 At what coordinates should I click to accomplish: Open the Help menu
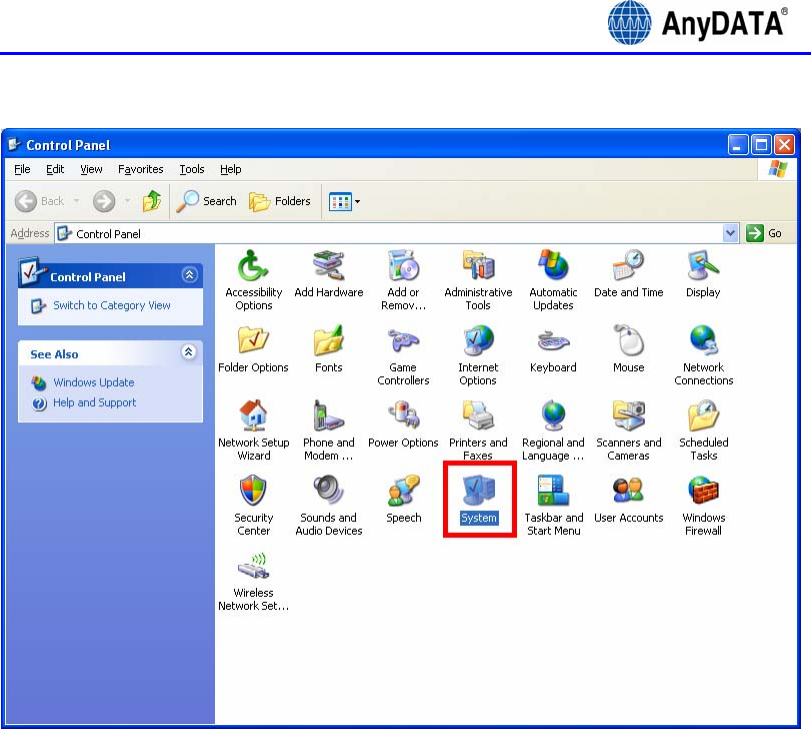(x=230, y=169)
